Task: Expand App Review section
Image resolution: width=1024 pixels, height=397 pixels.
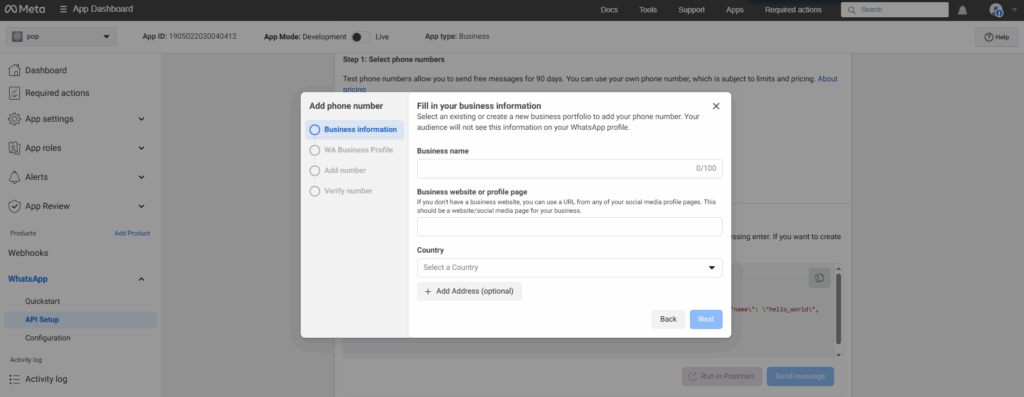Action: pos(141,206)
